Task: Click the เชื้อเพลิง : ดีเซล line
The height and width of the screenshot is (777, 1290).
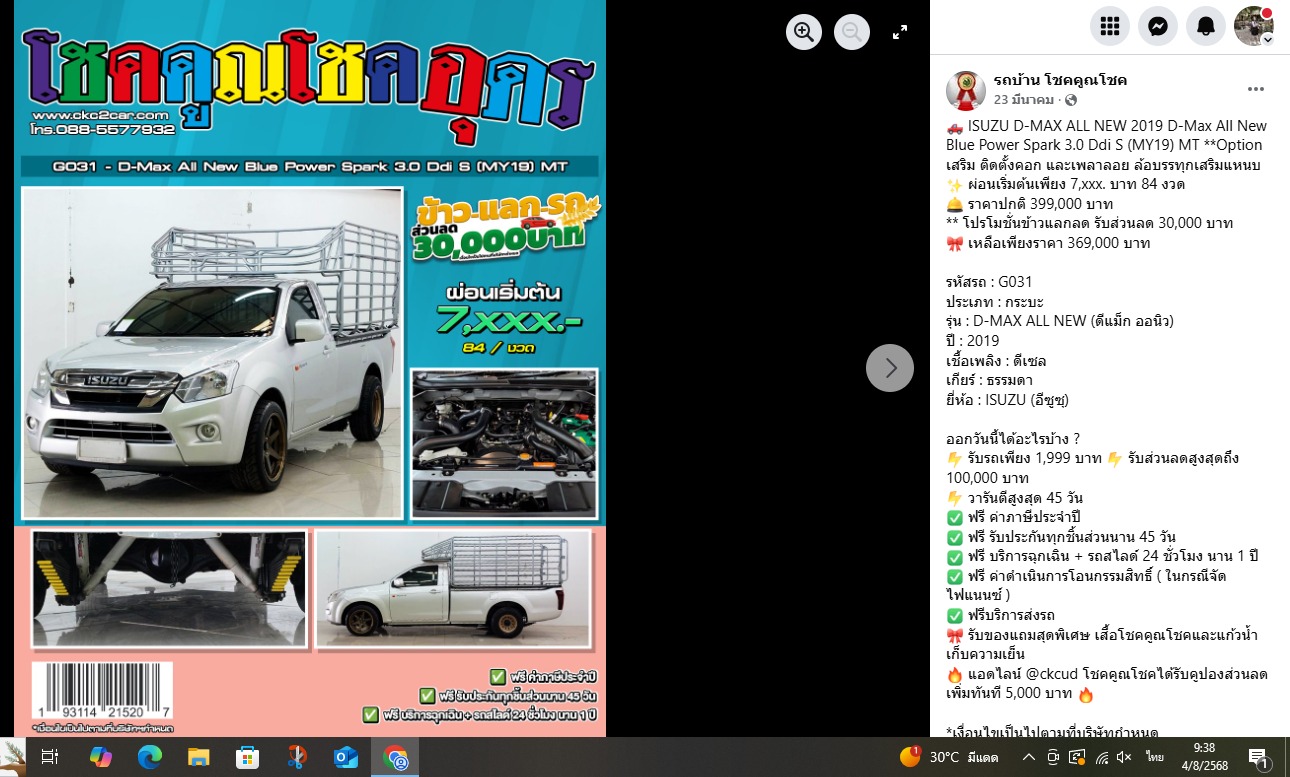Action: click(996, 360)
